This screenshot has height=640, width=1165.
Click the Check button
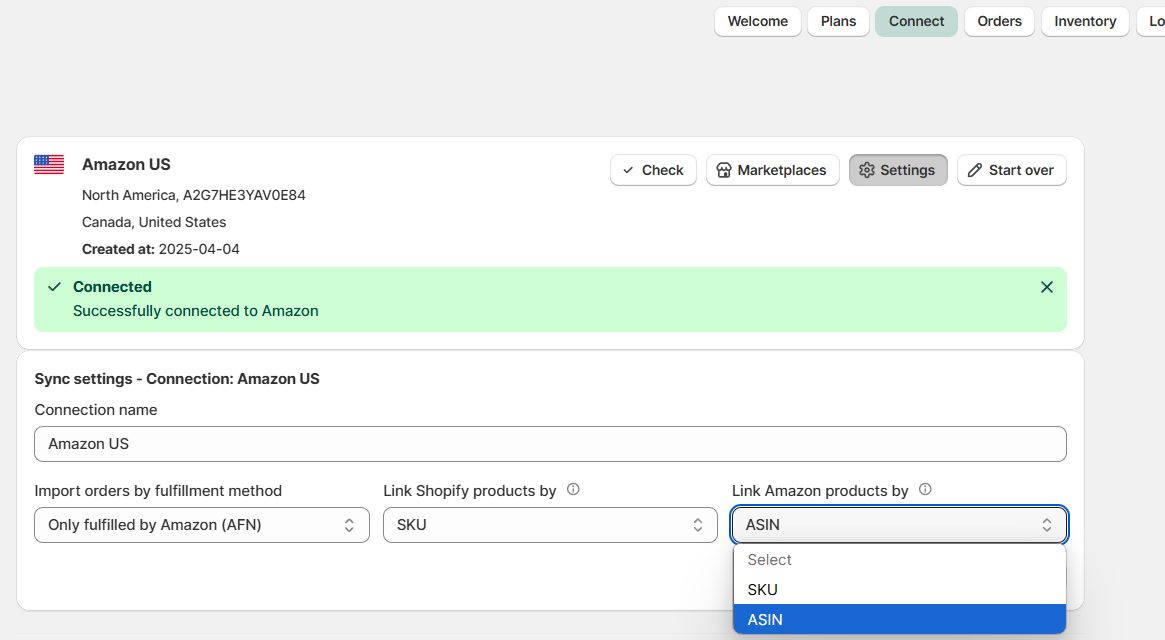coord(653,170)
